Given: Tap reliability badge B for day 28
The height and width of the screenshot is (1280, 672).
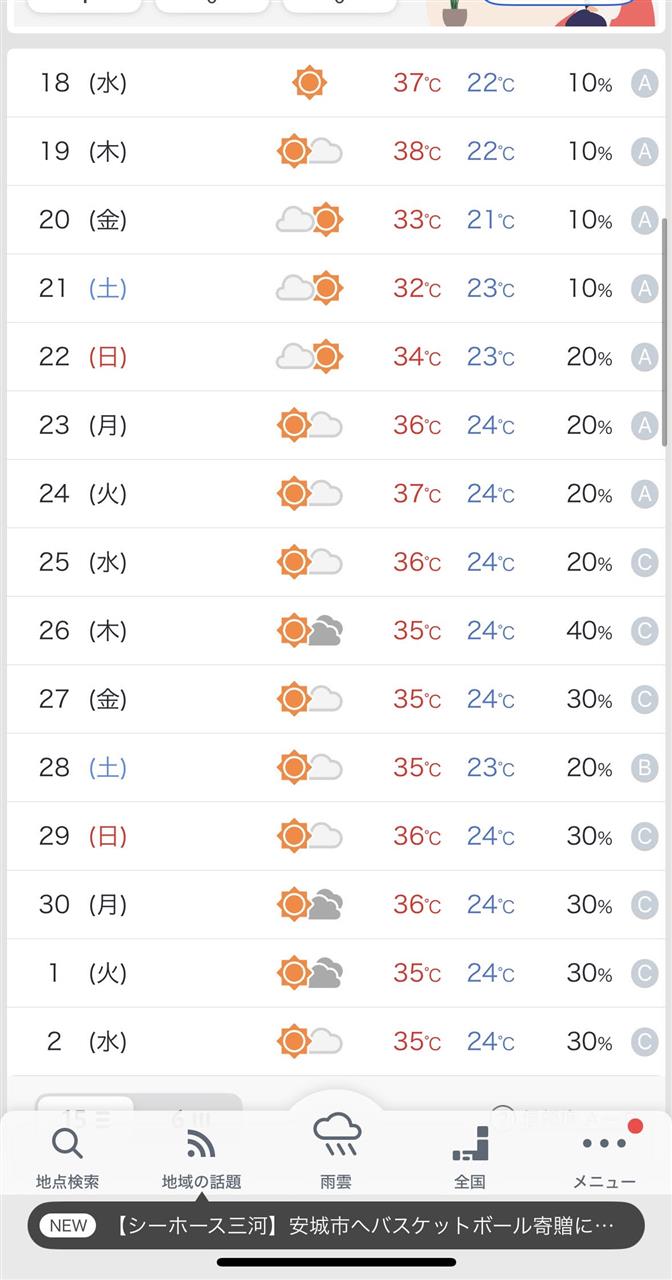Looking at the screenshot, I should coord(645,768).
